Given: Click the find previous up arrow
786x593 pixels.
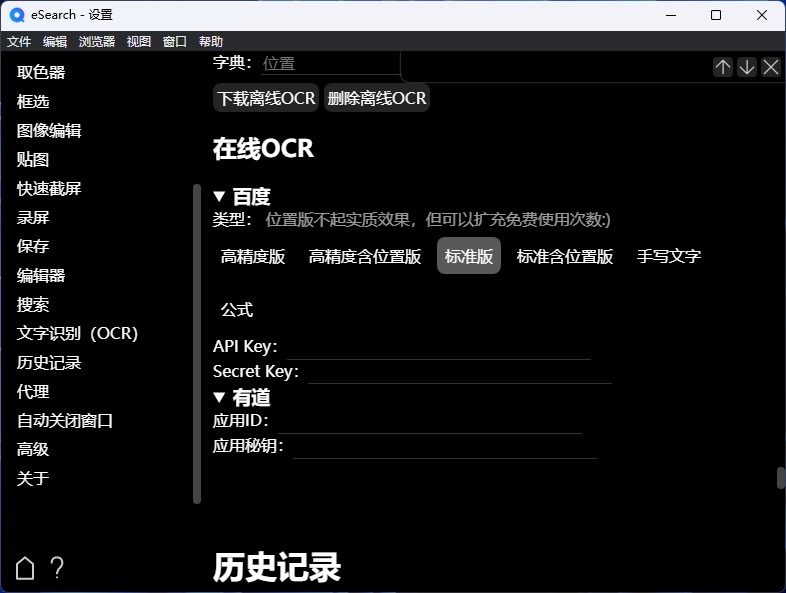Looking at the screenshot, I should click(723, 67).
